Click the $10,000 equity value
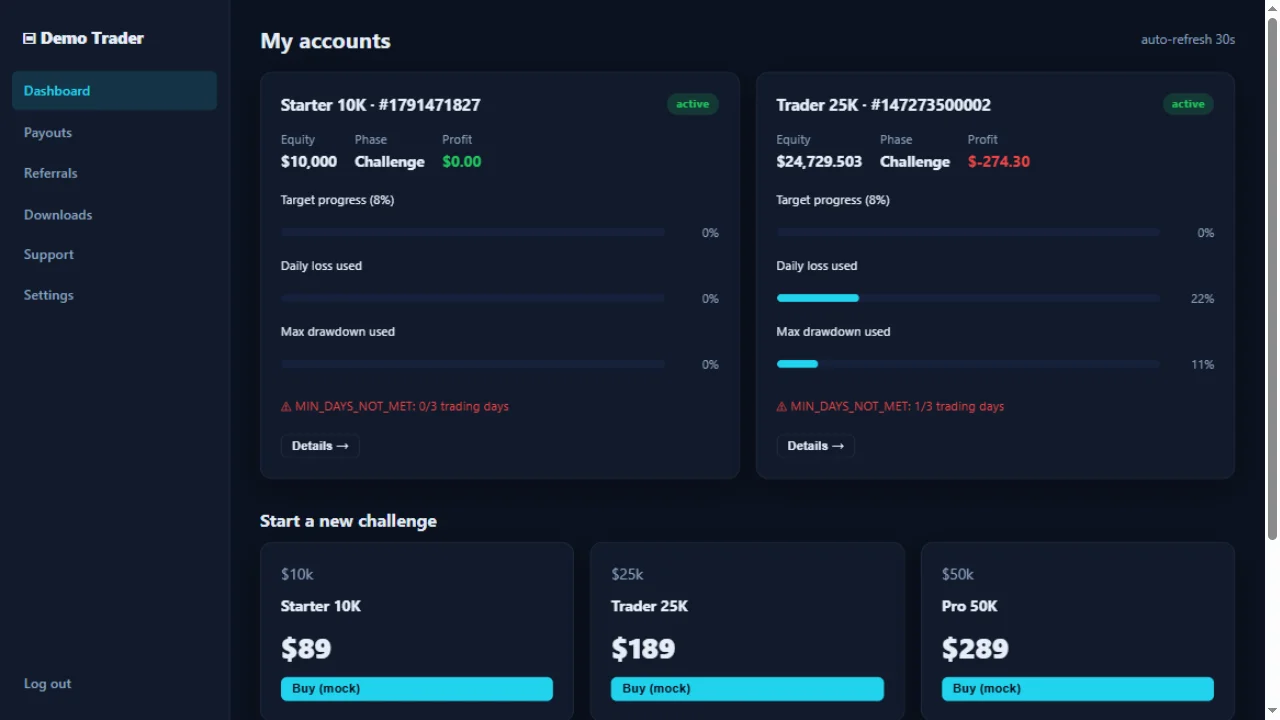 point(309,162)
